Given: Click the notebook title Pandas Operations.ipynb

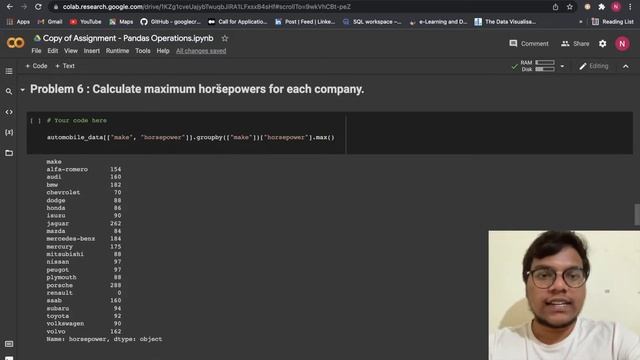Looking at the screenshot, I should coord(128,38).
